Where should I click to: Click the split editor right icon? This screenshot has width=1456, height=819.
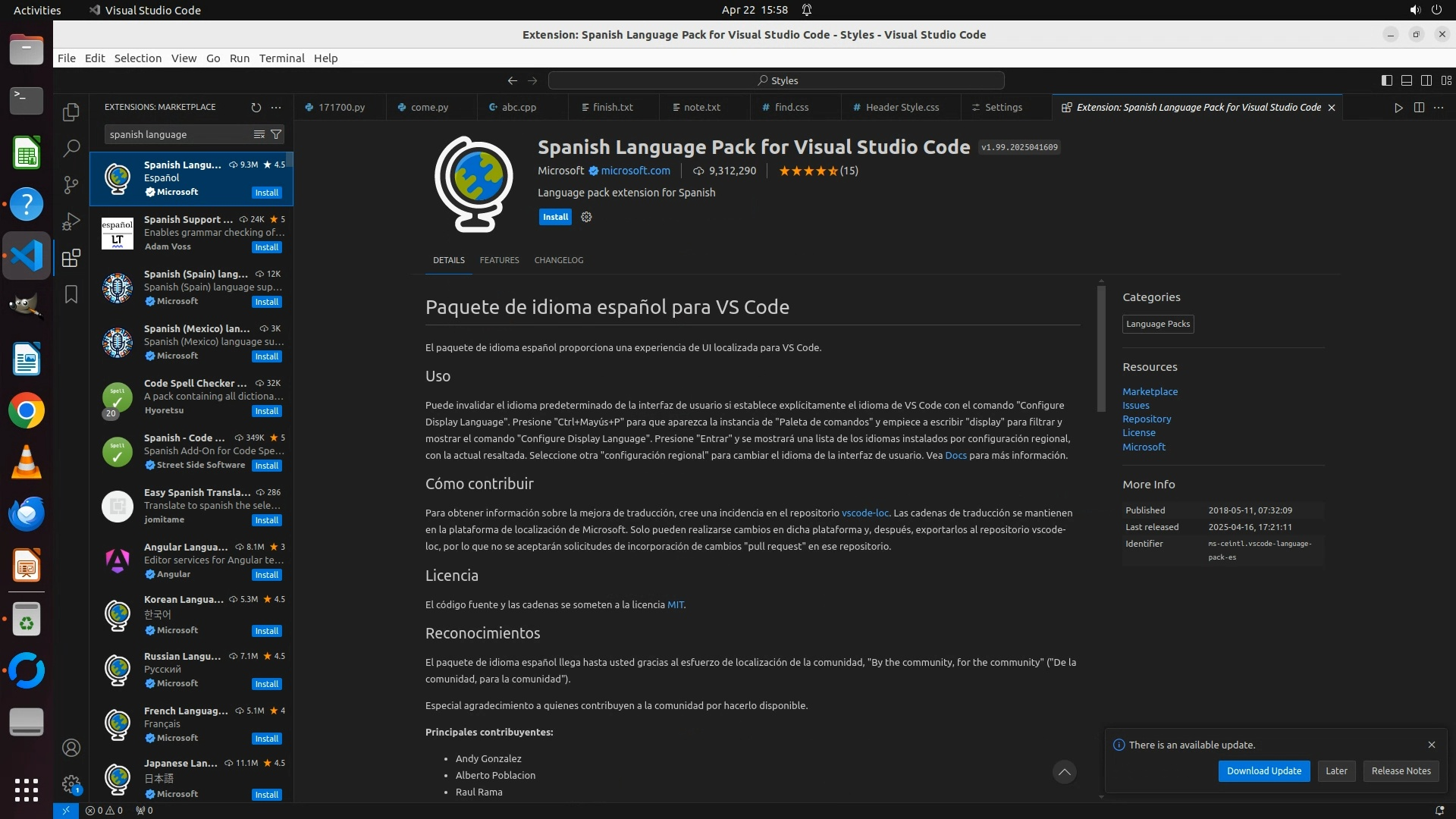(x=1419, y=108)
